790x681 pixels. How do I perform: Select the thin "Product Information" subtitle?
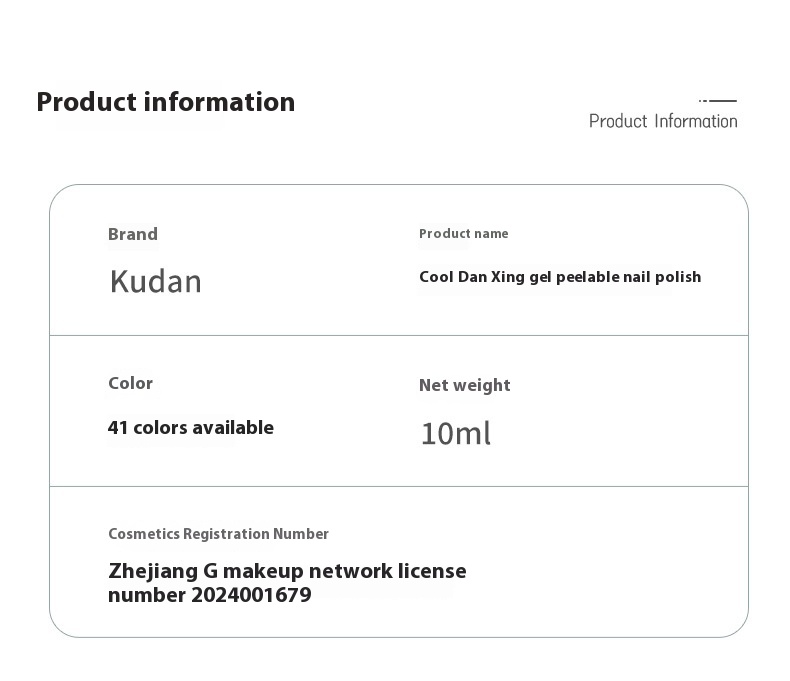663,121
